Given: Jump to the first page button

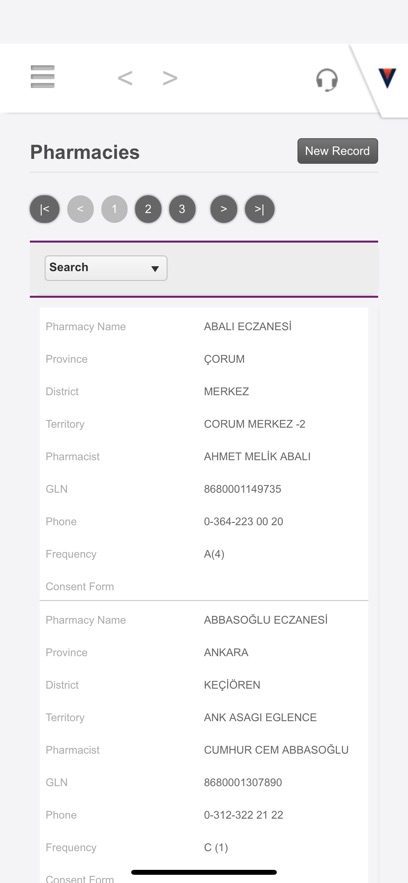Looking at the screenshot, I should [44, 209].
